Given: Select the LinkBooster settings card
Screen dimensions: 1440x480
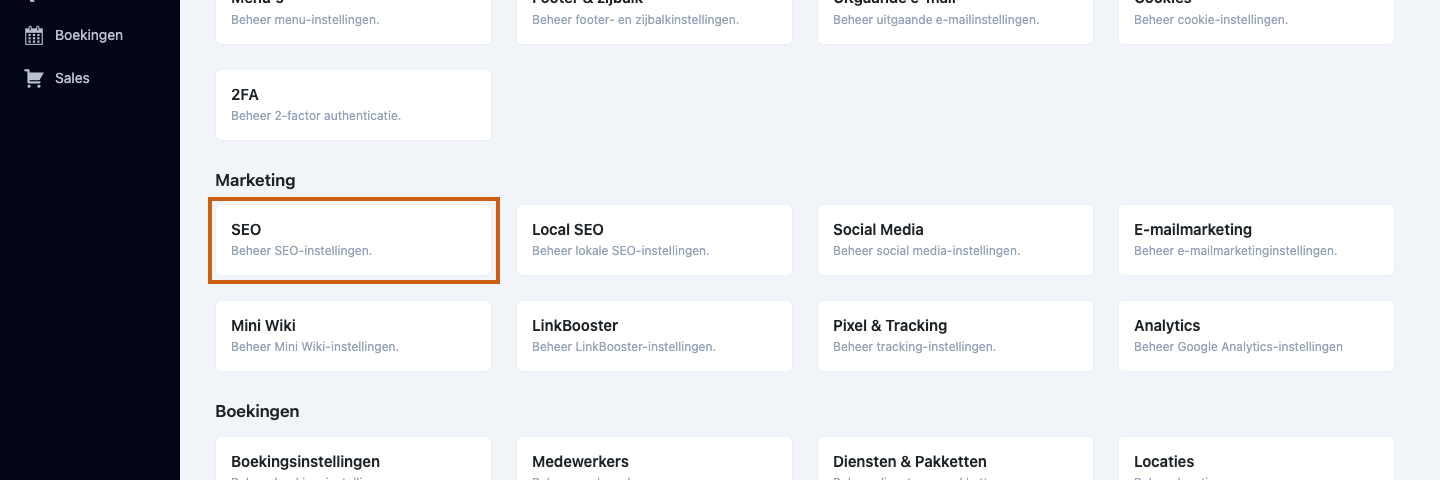Looking at the screenshot, I should tap(655, 336).
